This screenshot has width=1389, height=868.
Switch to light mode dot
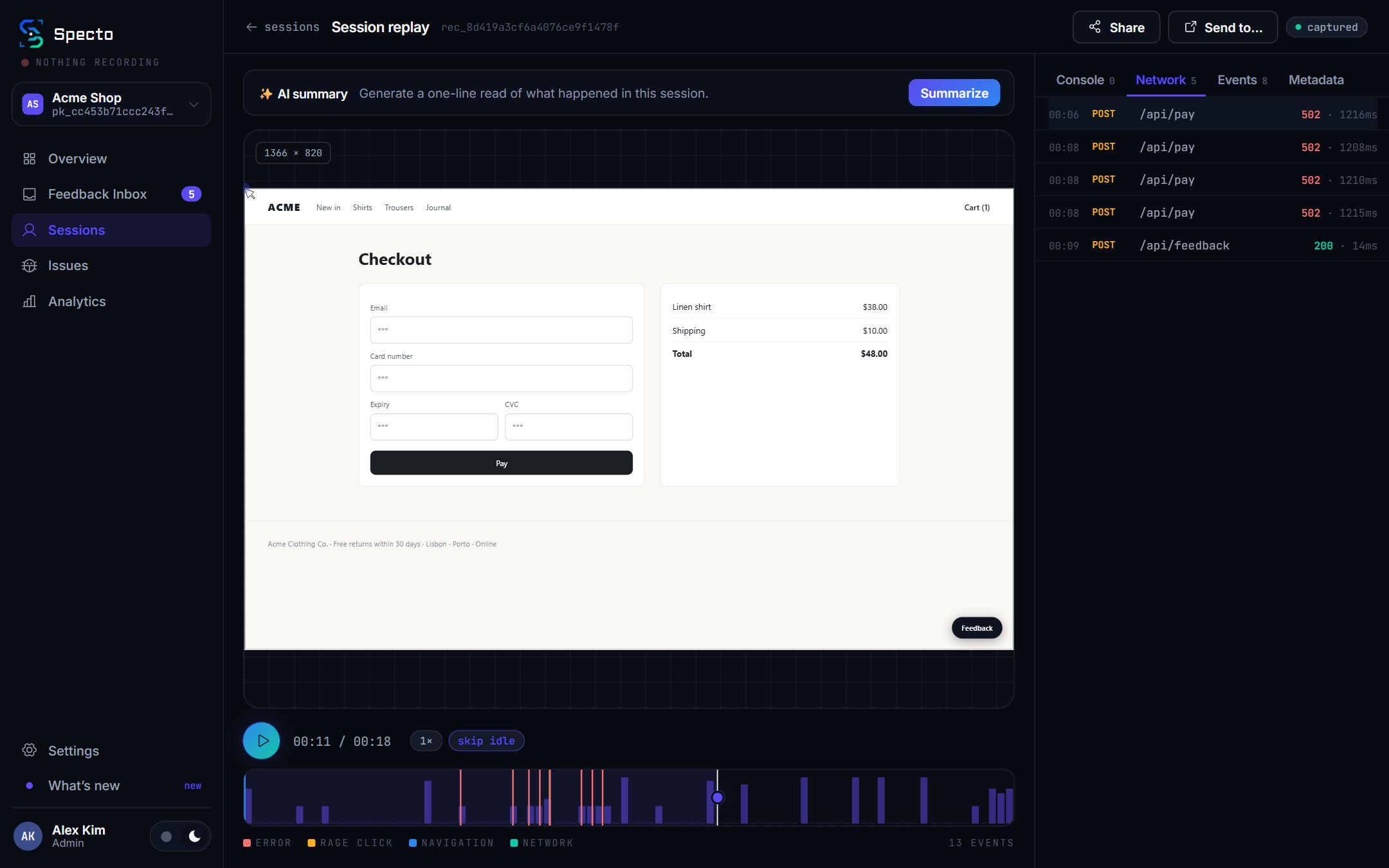[x=167, y=836]
